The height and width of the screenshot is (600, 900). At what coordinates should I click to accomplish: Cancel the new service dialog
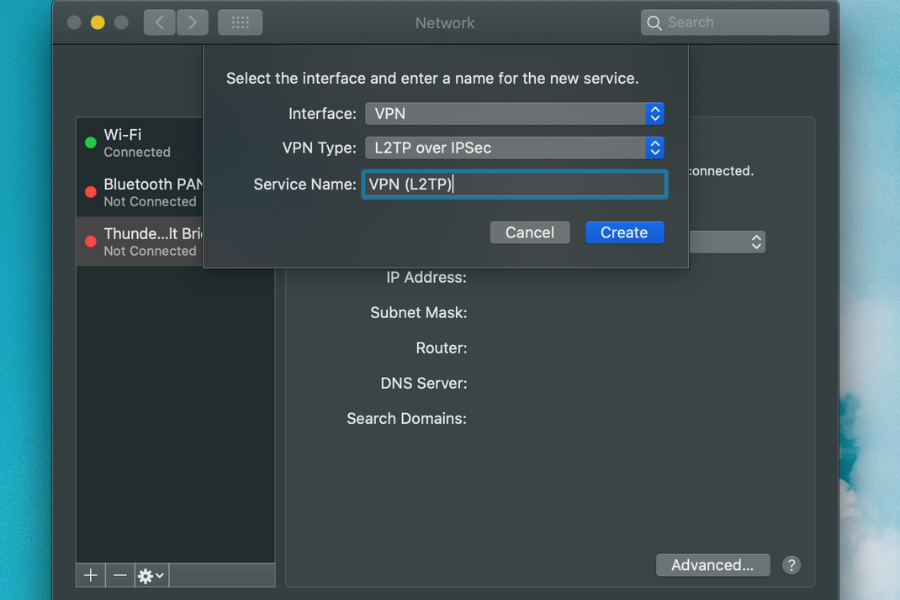tap(529, 232)
